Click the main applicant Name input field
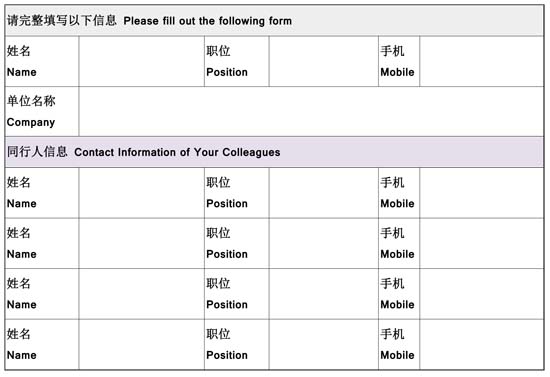Image resolution: width=550 pixels, height=377 pixels. [142, 61]
